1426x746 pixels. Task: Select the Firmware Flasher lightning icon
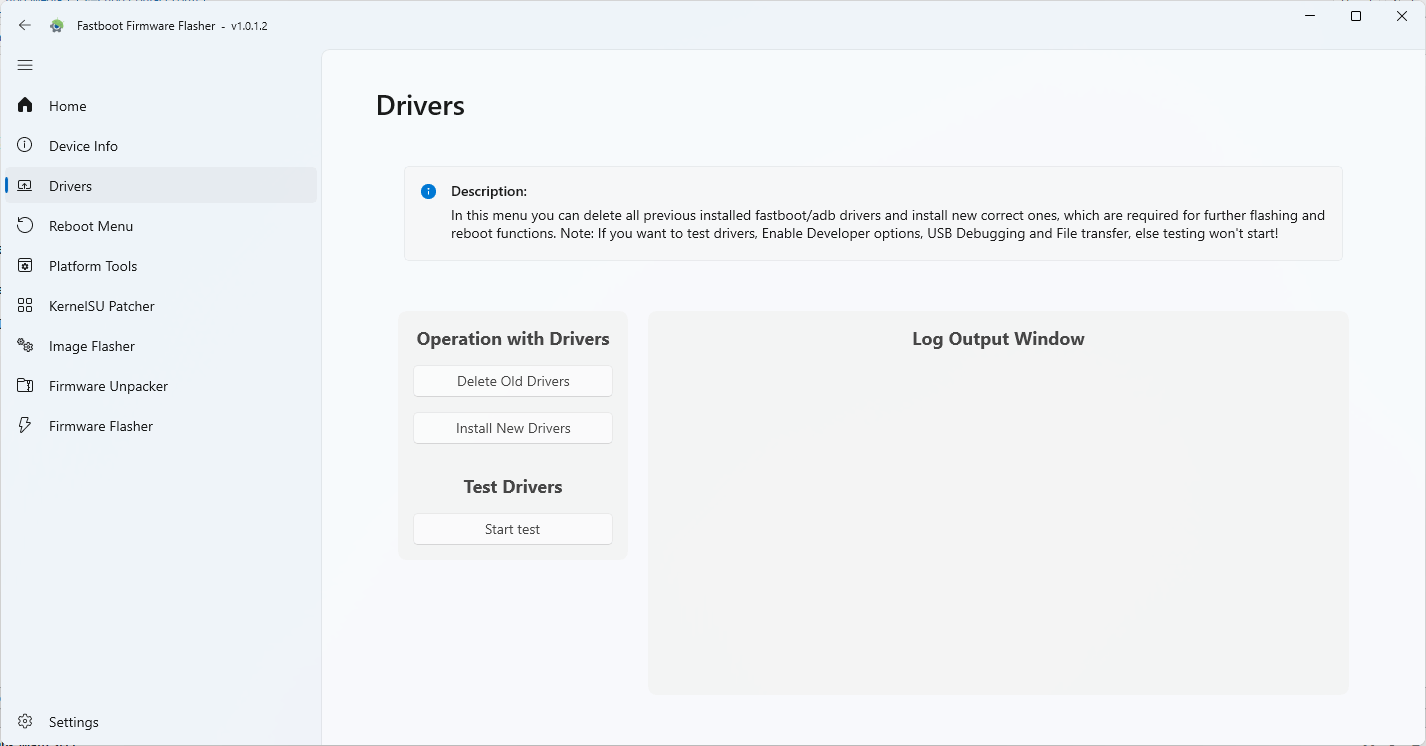pos(24,425)
